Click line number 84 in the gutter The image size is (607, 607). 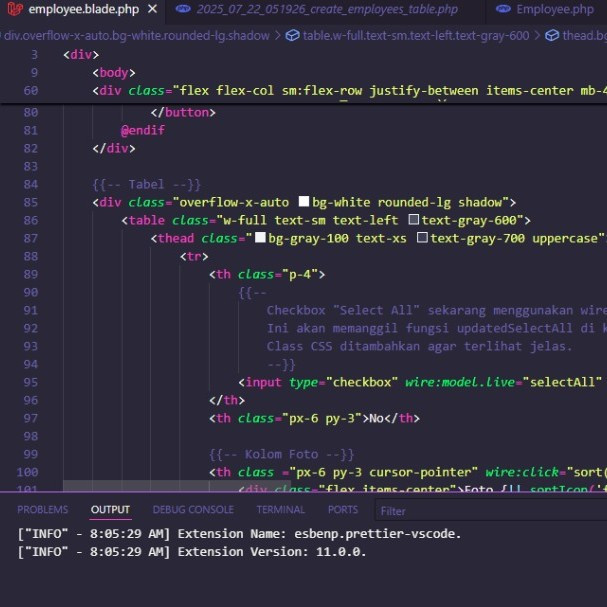coord(29,185)
